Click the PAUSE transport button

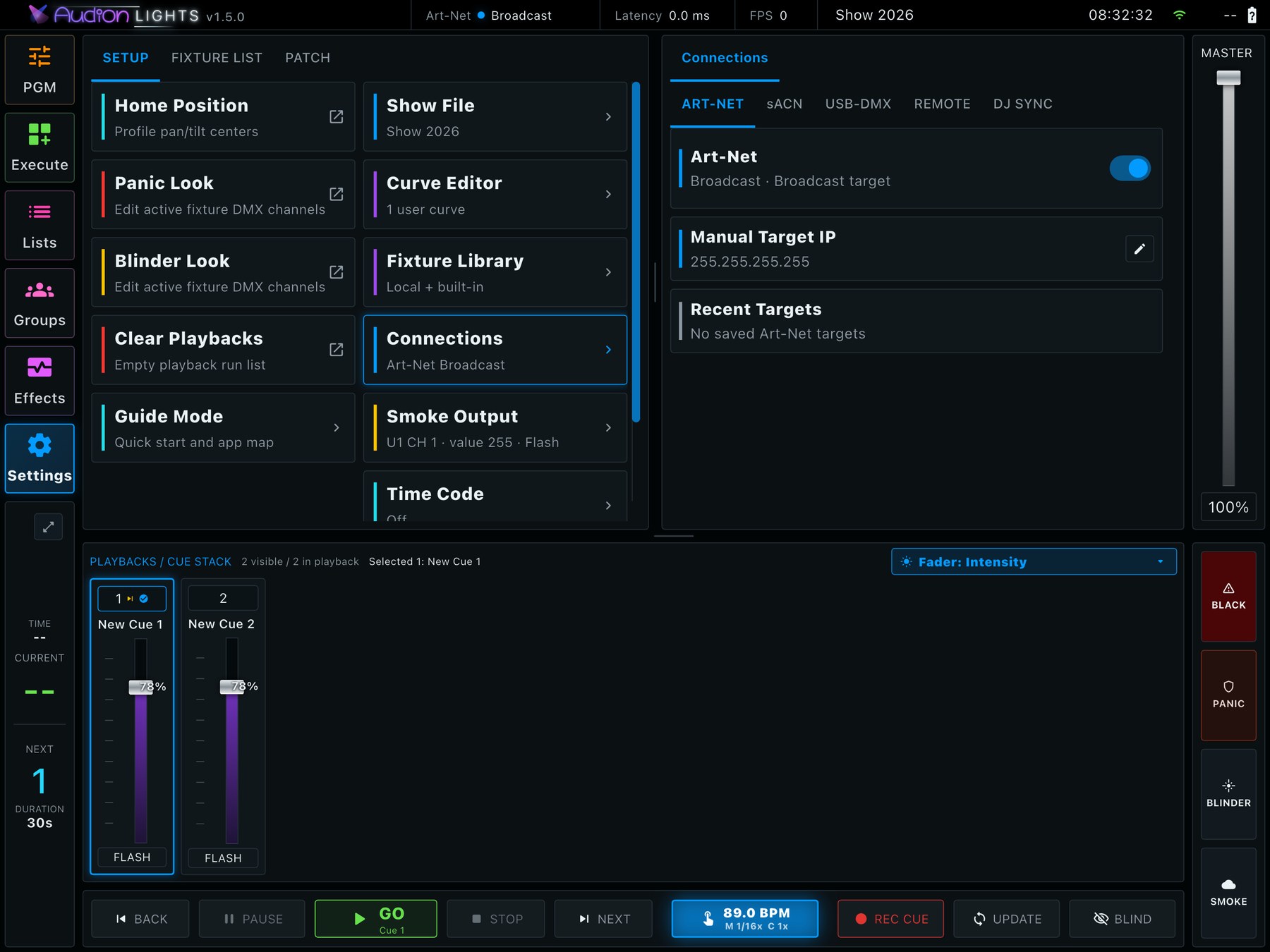click(252, 919)
